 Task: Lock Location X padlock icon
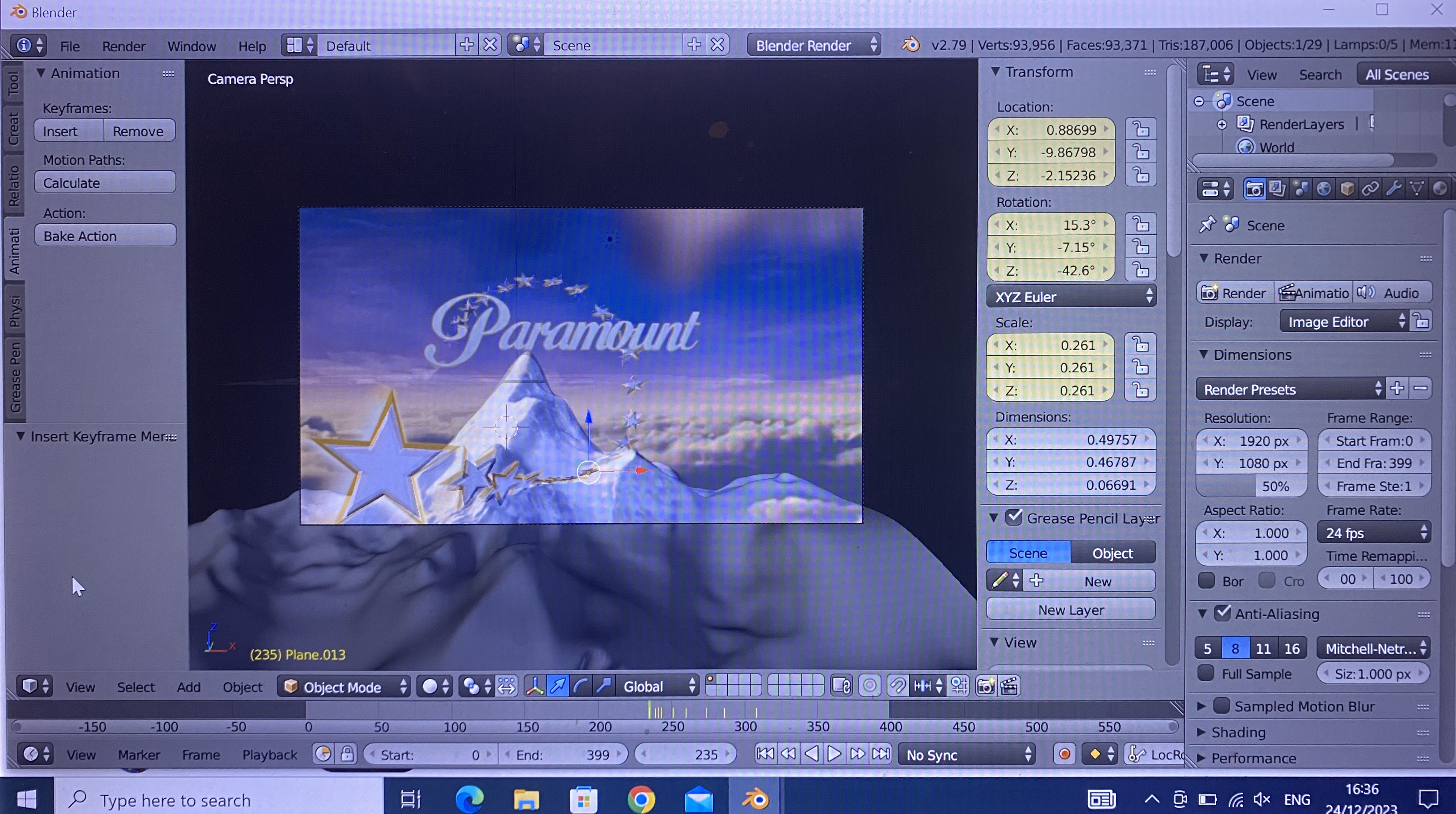[1141, 129]
